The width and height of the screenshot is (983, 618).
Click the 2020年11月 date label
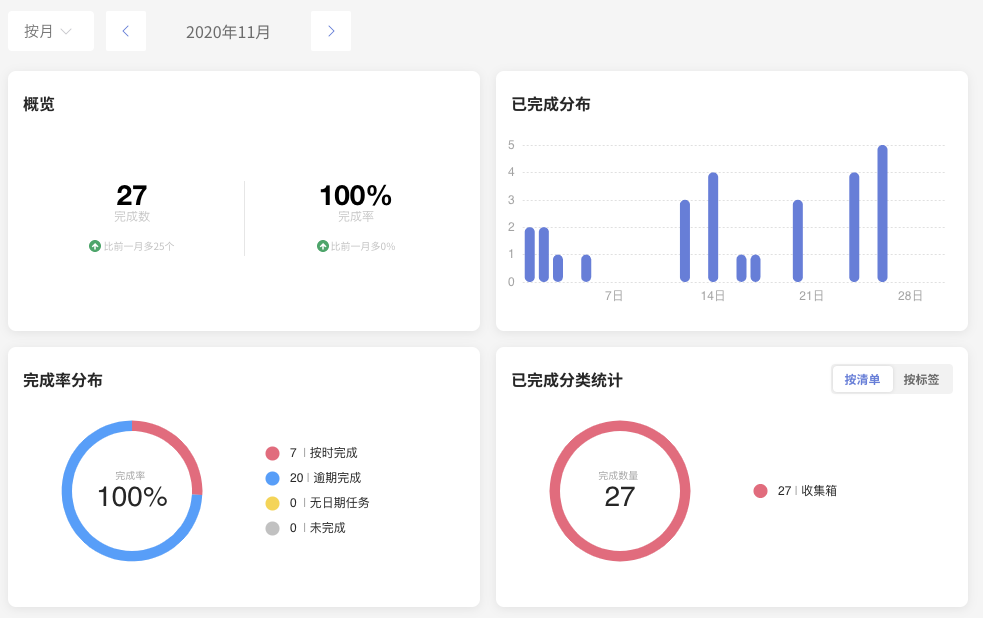tap(228, 32)
